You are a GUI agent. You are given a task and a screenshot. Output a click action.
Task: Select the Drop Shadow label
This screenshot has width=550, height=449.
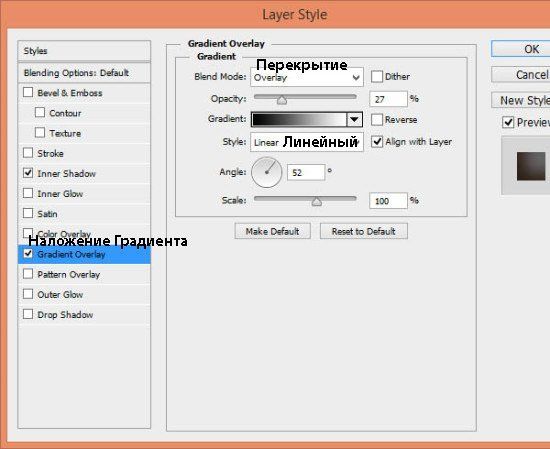(x=65, y=315)
